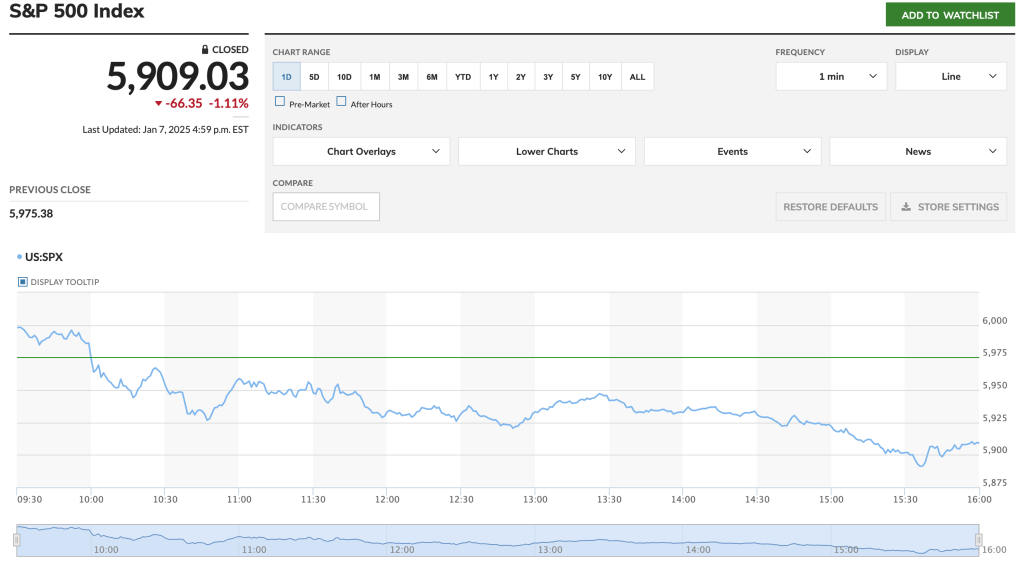The image size is (1024, 564).
Task: Select the YTD chart range
Action: click(x=463, y=77)
